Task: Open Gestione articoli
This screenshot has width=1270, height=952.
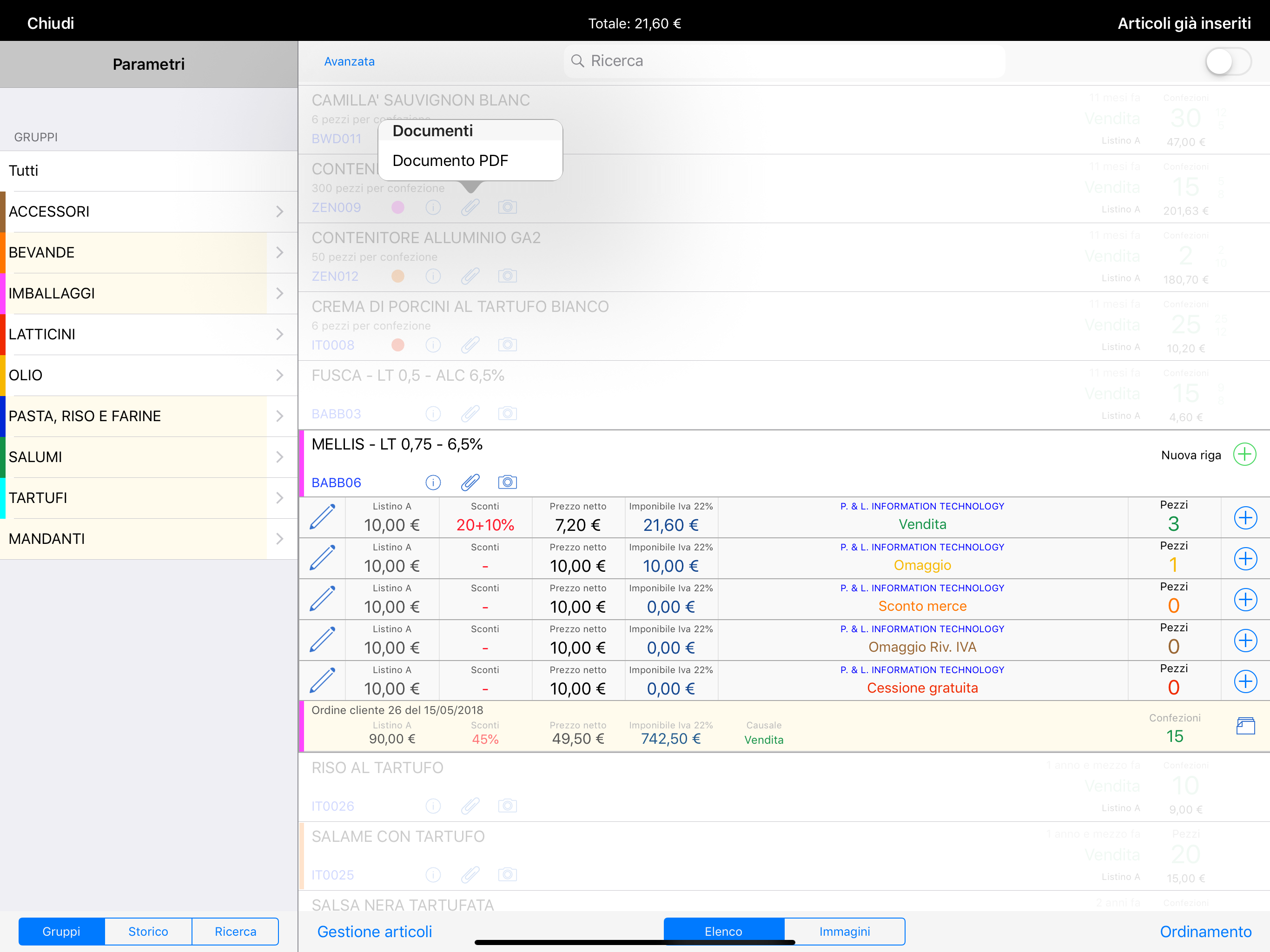Action: pyautogui.click(x=374, y=932)
